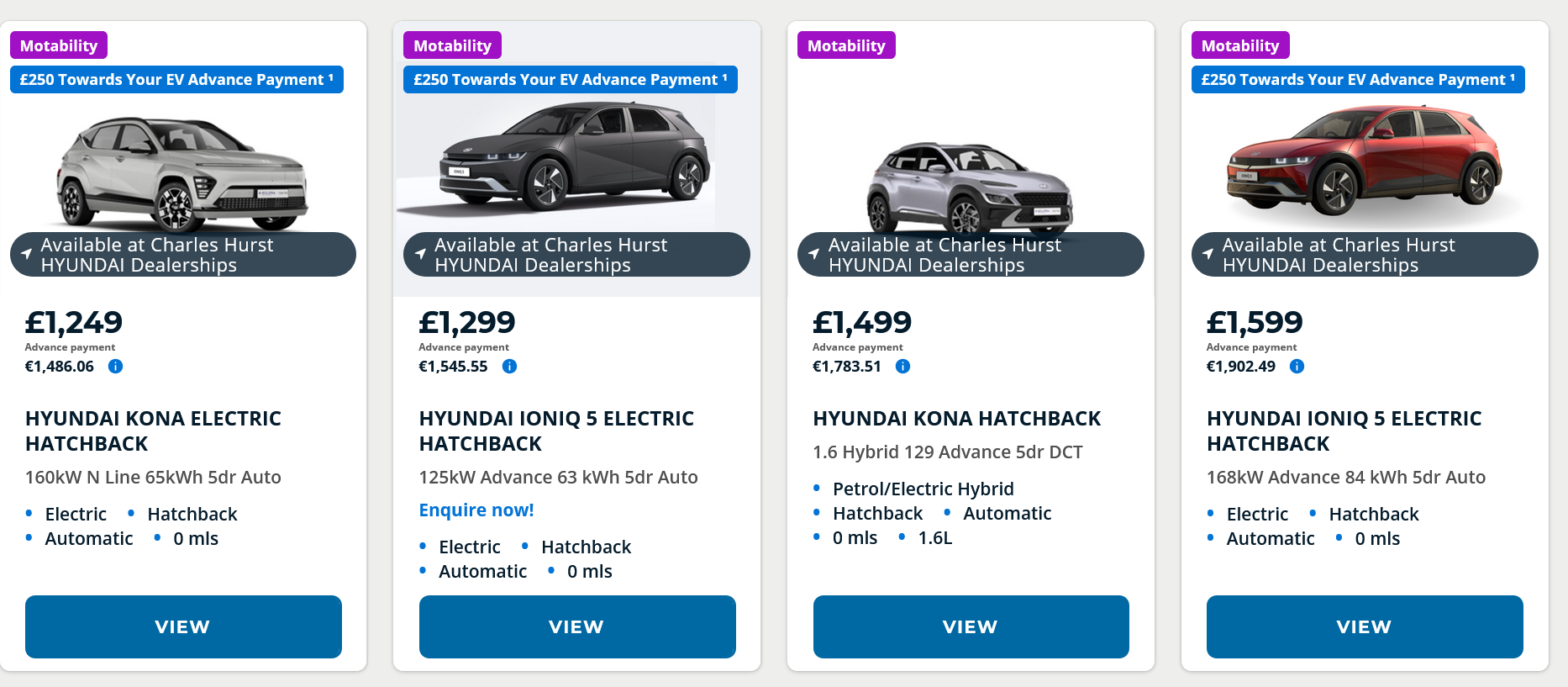Click location arrow icon on £1,249 Kona Electric card
This screenshot has height=687, width=1568.
coord(27,253)
